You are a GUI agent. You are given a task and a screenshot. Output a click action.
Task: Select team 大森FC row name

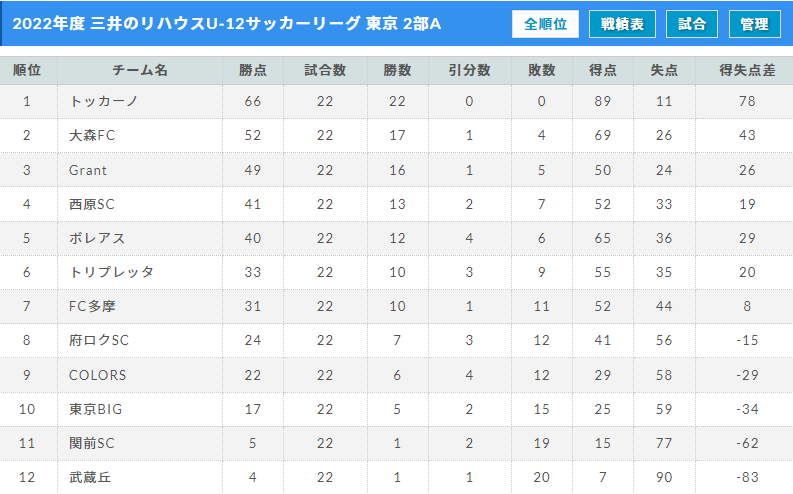point(92,135)
